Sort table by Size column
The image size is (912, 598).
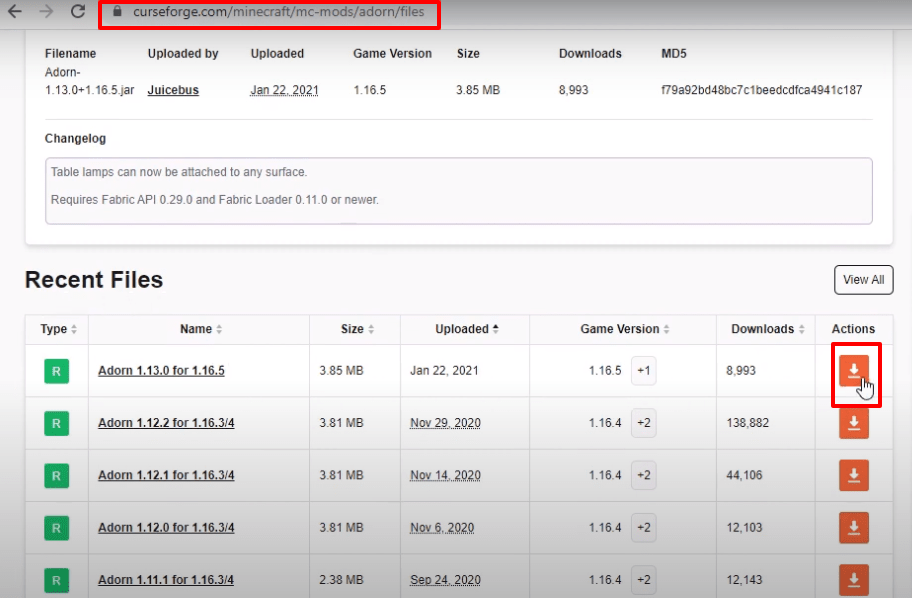357,329
